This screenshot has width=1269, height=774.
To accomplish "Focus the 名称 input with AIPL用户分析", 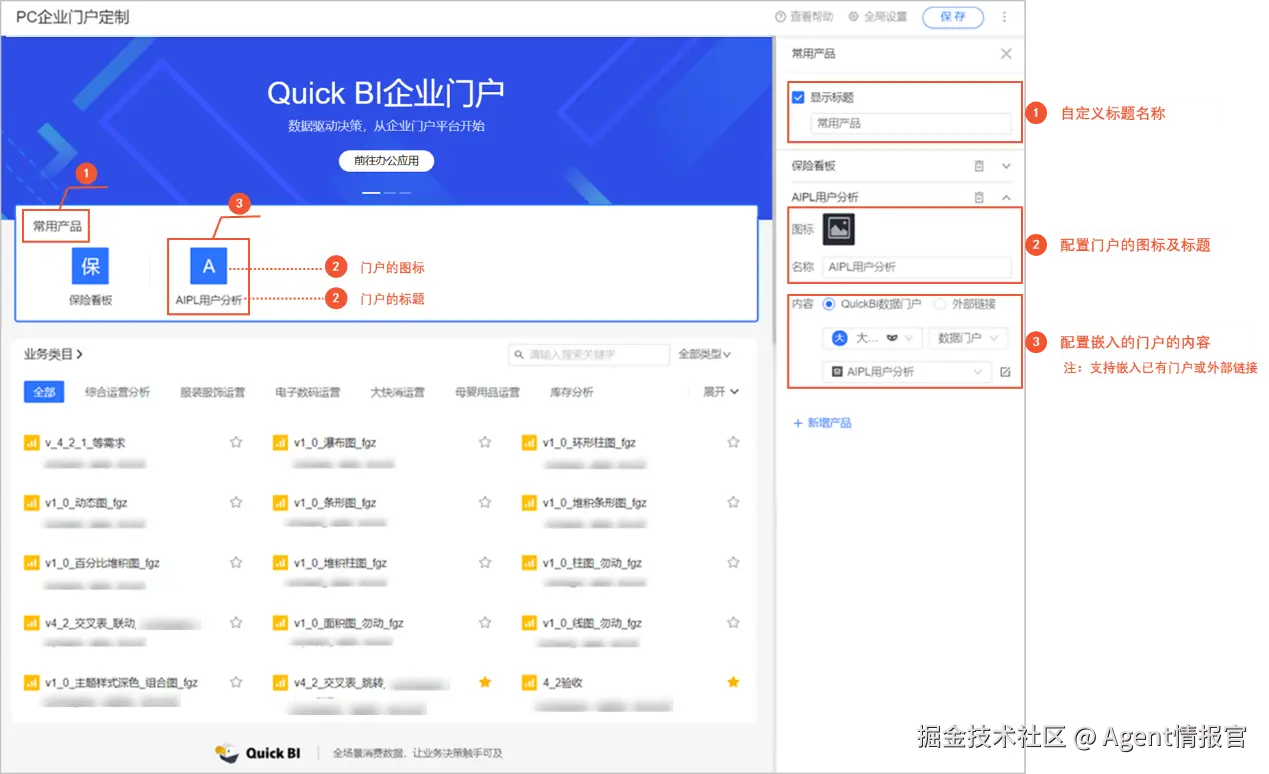I will point(917,267).
